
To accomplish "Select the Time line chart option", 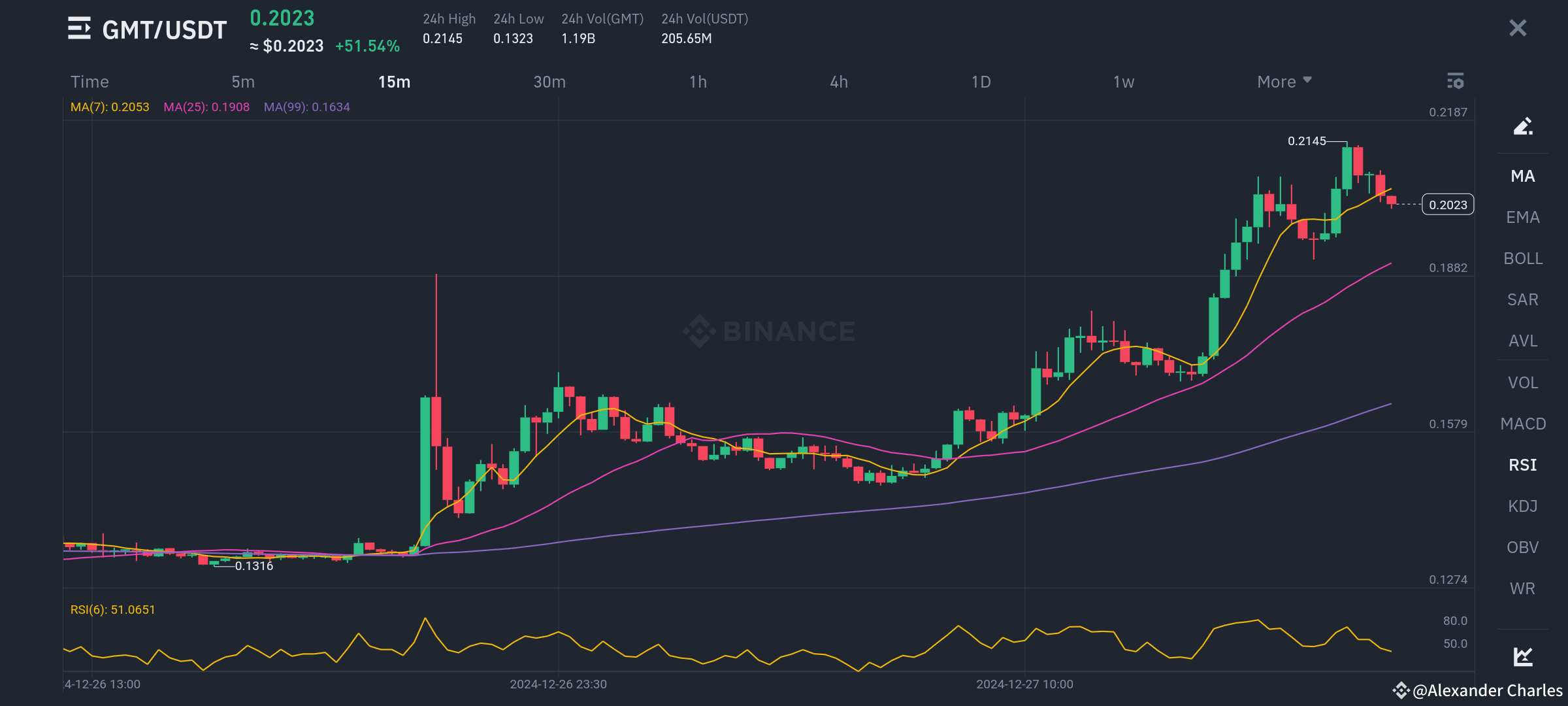I will click(x=90, y=82).
